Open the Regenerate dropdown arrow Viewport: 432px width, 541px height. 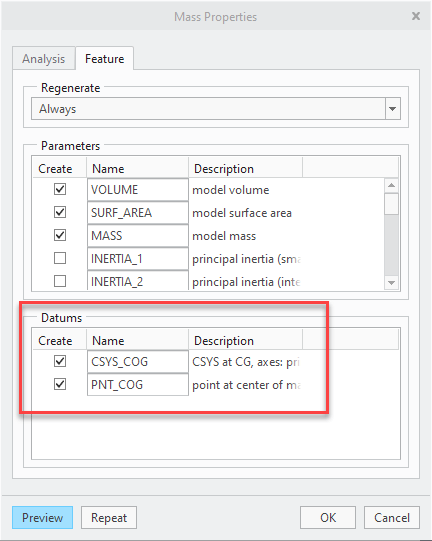point(392,109)
